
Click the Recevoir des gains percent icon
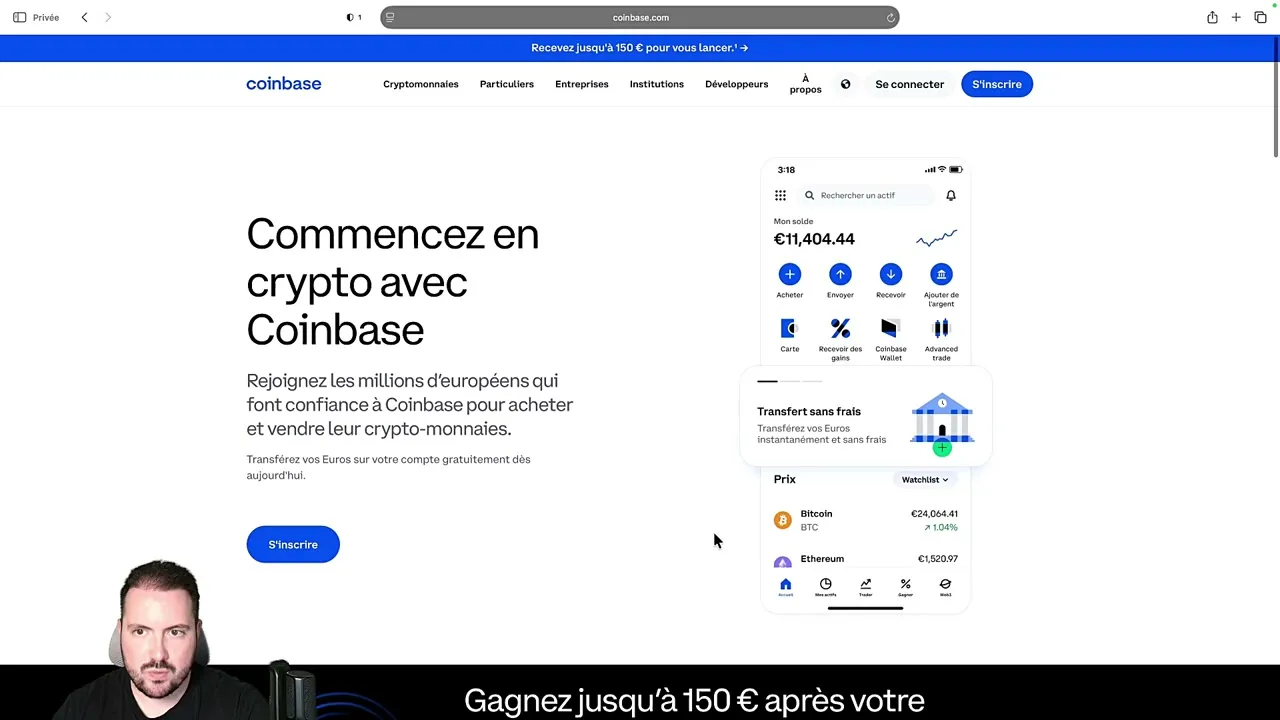tap(840, 328)
